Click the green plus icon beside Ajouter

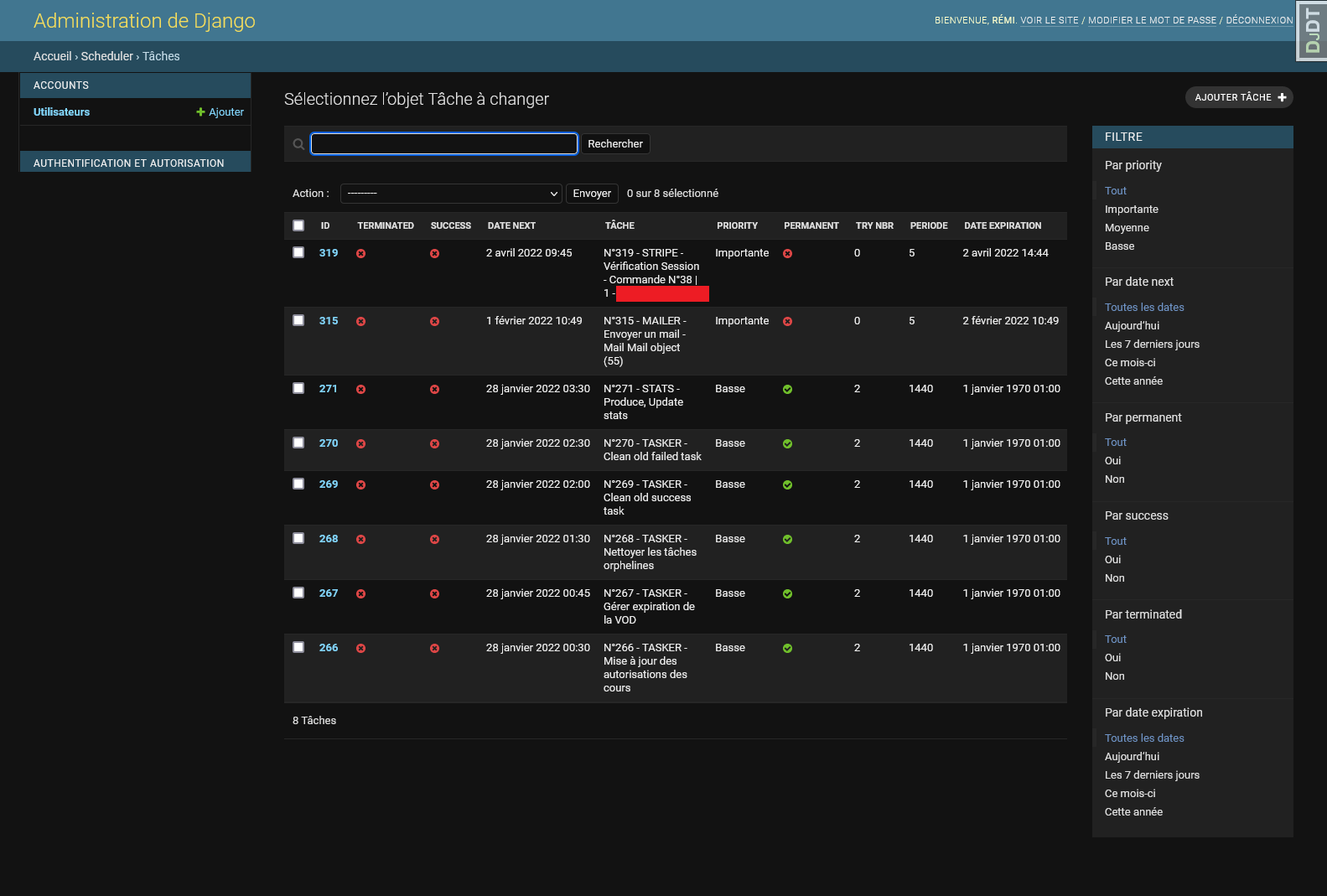[x=200, y=112]
